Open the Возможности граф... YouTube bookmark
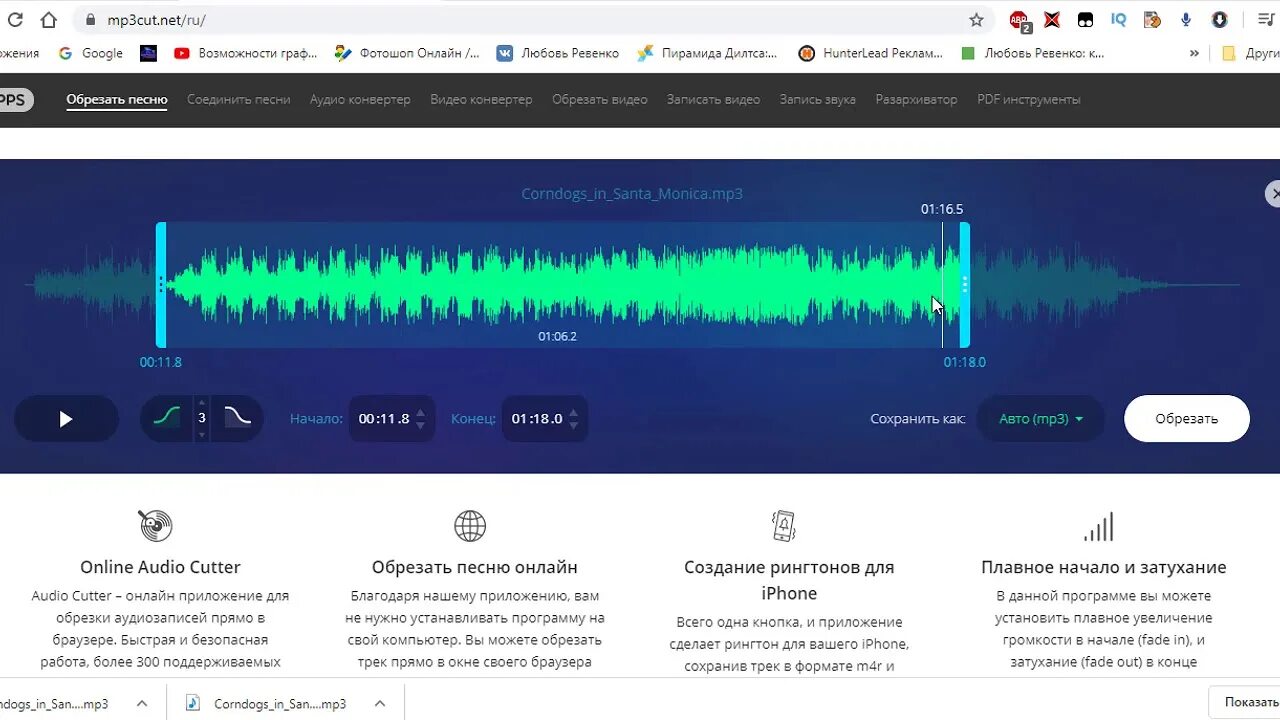Screen dimensions: 1280x720 [246, 53]
